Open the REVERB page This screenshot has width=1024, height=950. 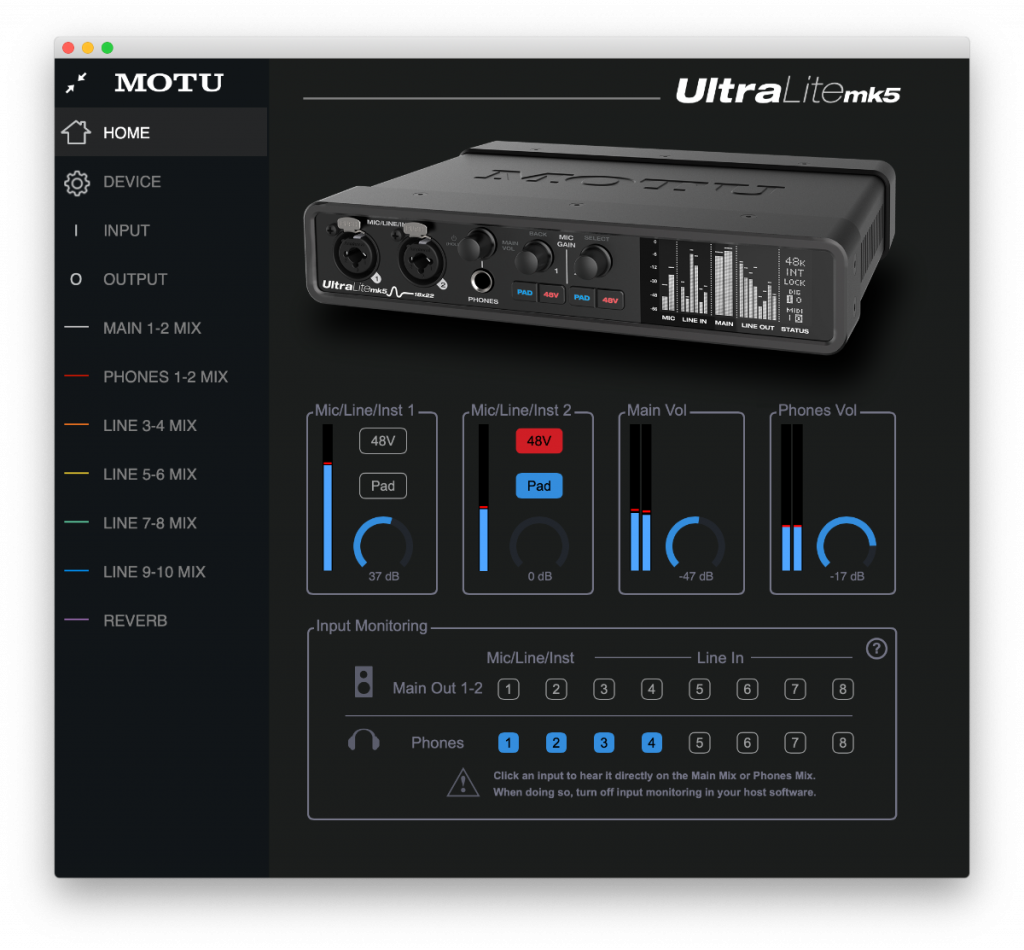point(133,620)
